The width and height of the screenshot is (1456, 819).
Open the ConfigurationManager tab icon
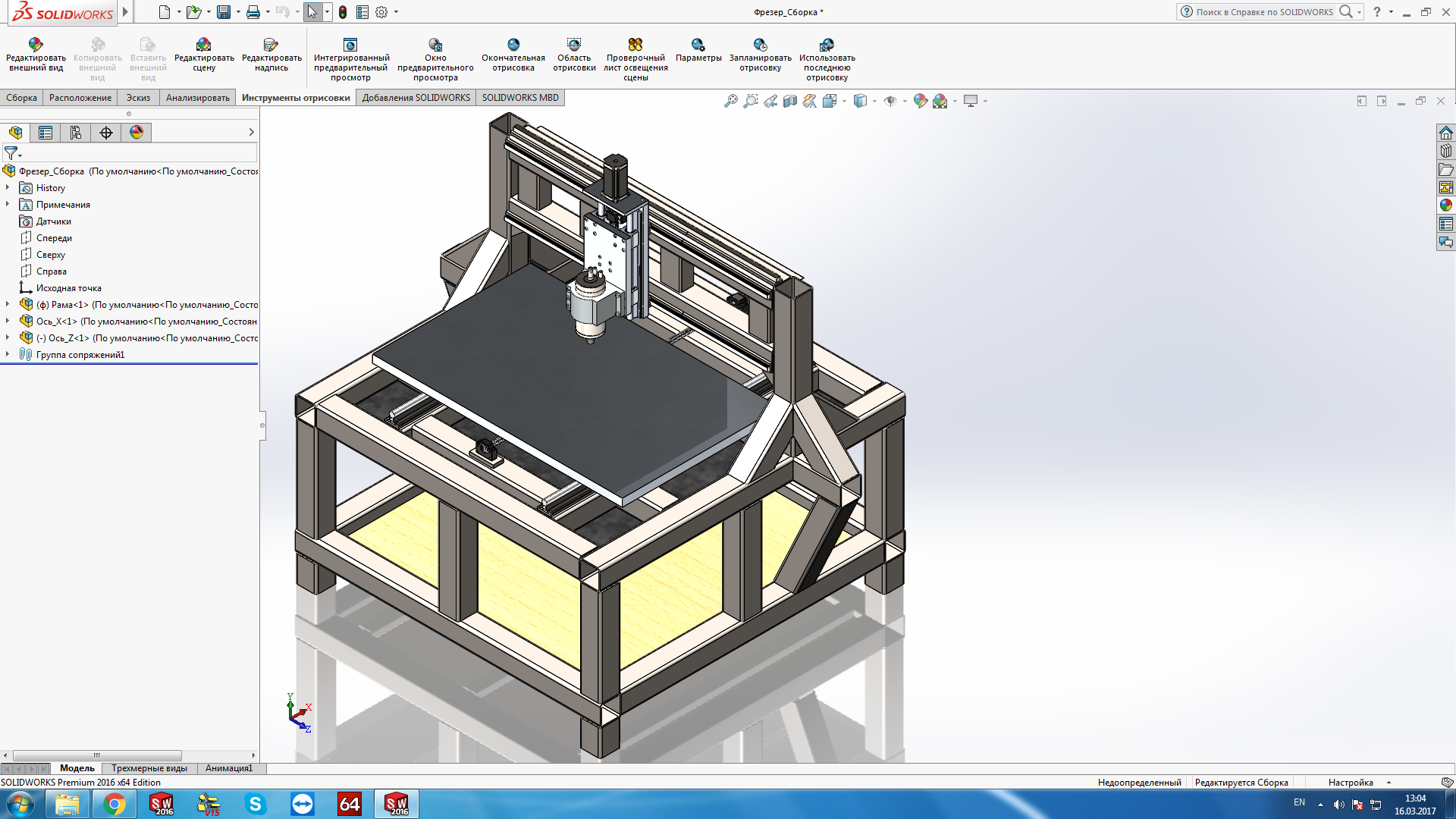[x=76, y=133]
